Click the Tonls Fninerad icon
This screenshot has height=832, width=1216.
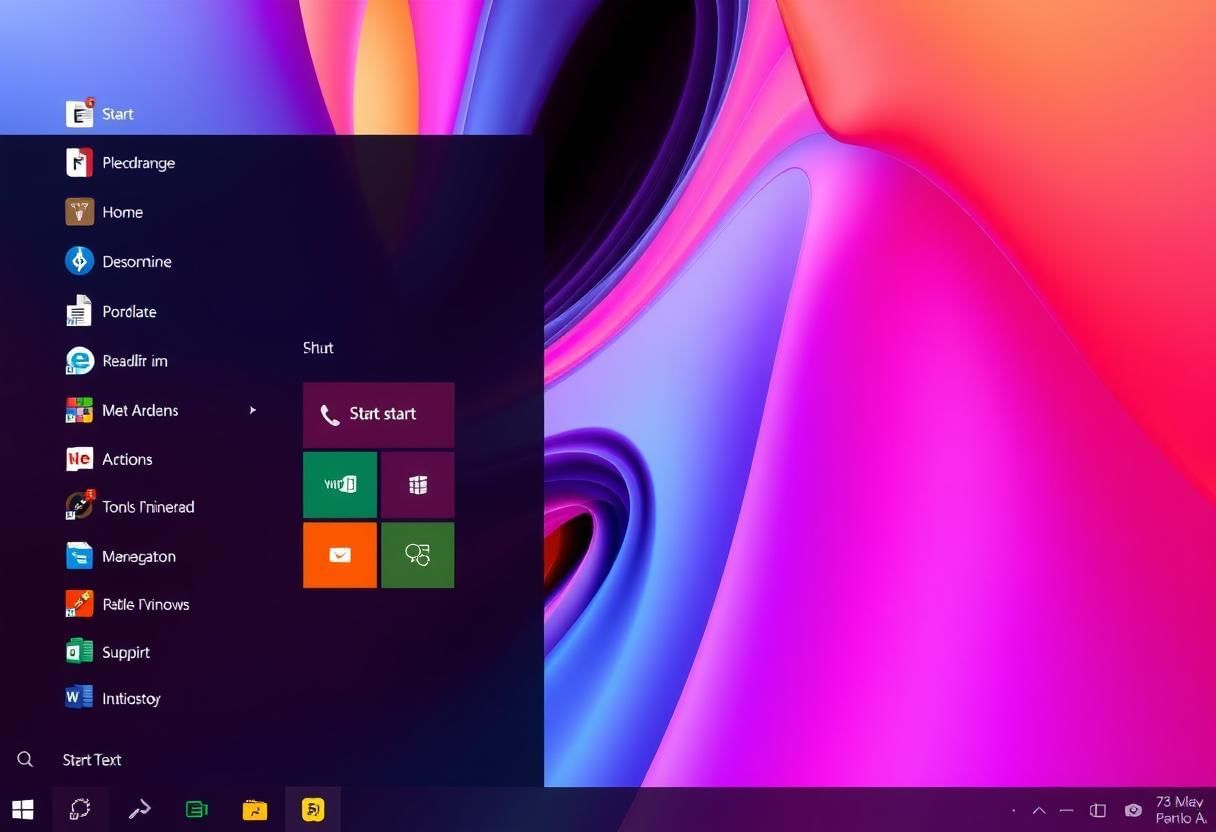(x=79, y=506)
